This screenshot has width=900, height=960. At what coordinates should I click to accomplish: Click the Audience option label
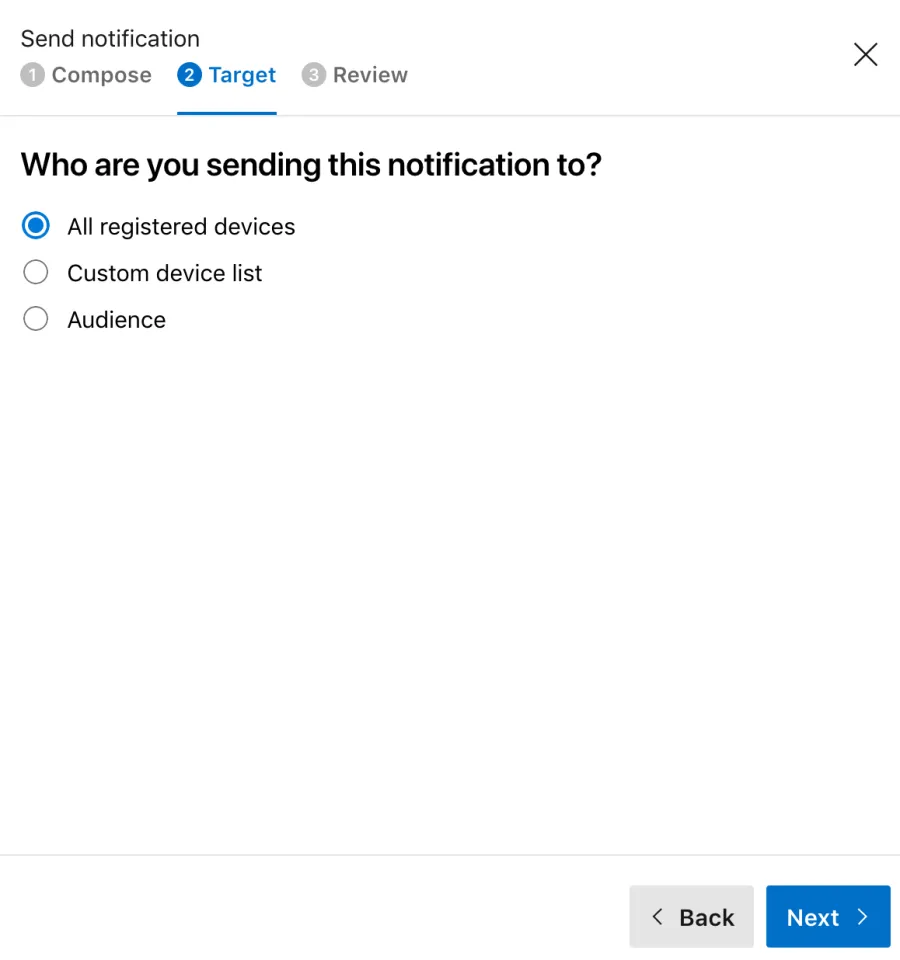tap(116, 320)
